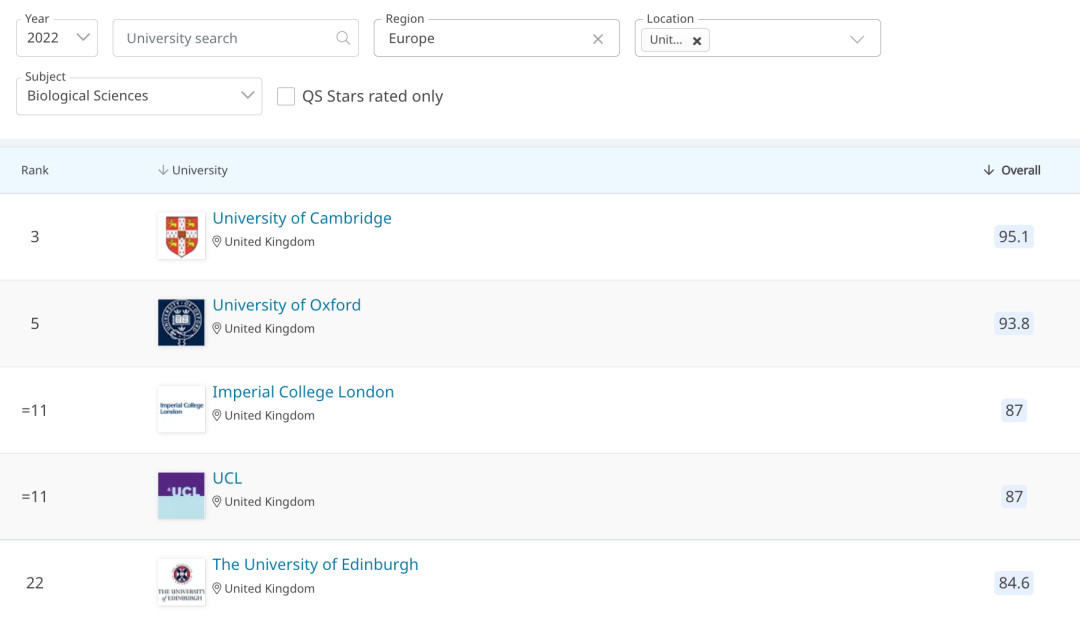Open the Imperial College London link
The width and height of the screenshot is (1080, 626).
click(303, 392)
